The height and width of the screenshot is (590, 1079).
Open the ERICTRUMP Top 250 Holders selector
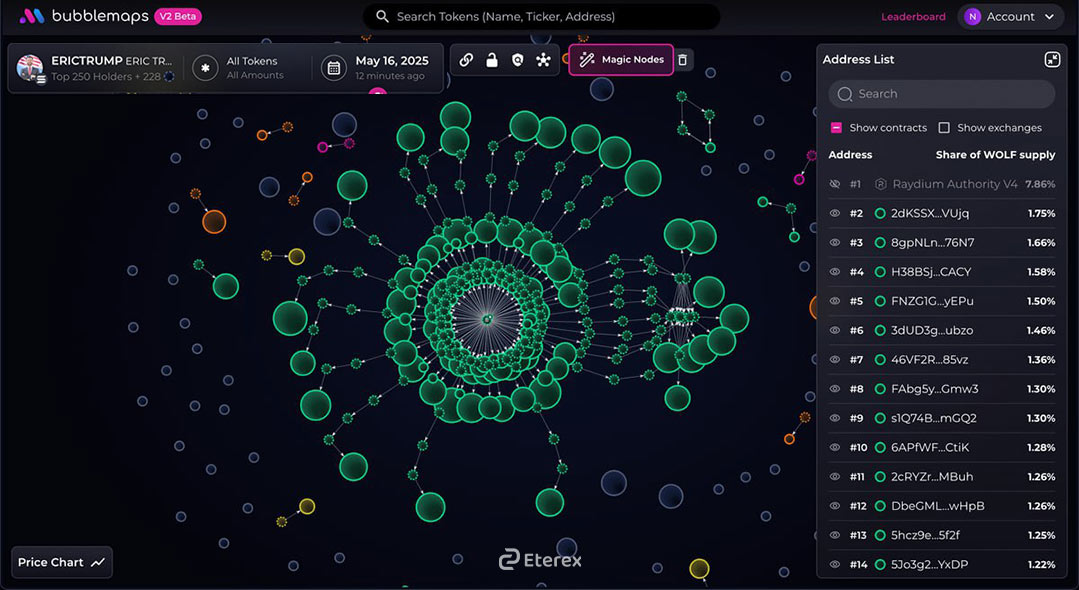(96, 68)
